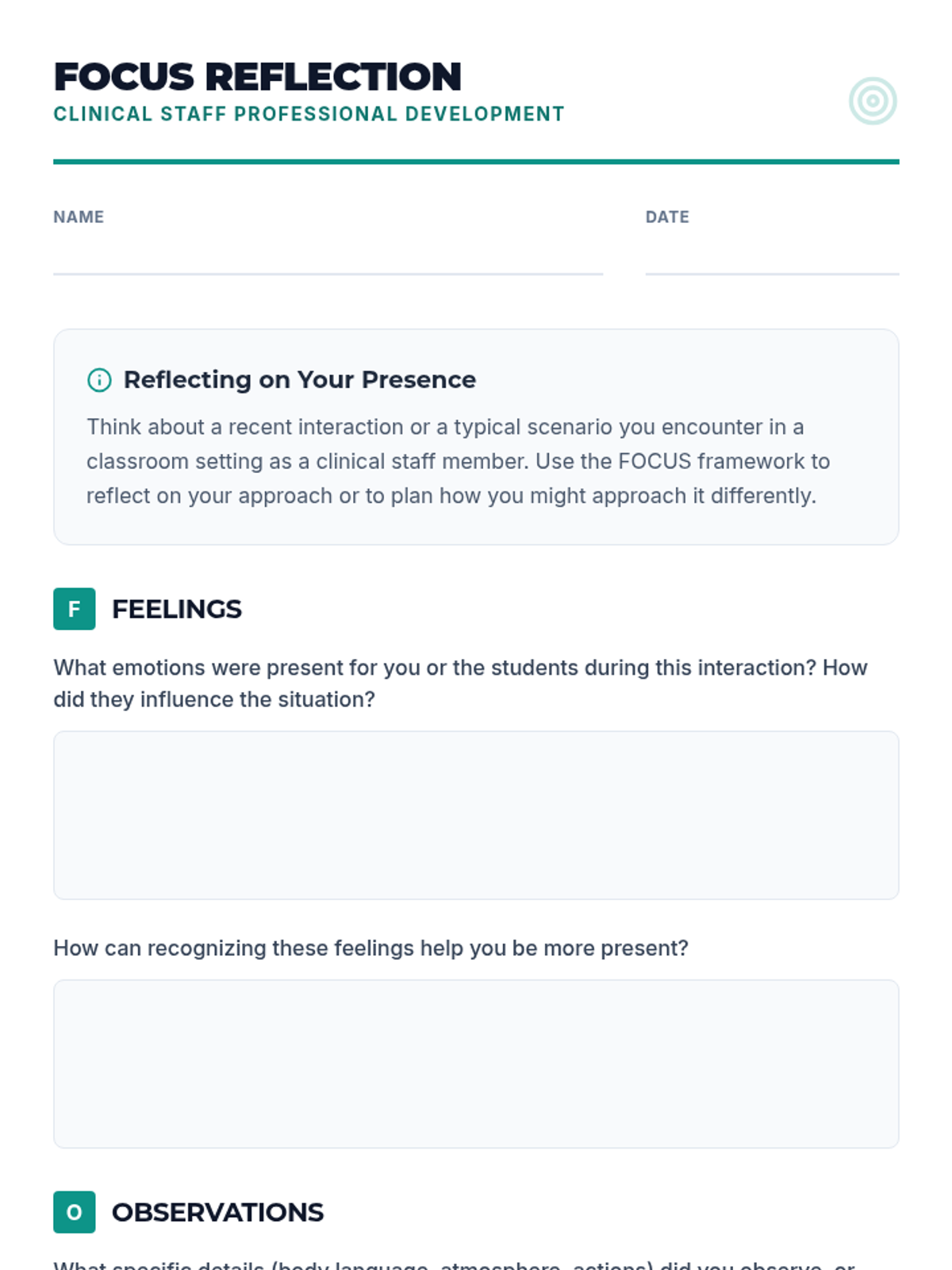This screenshot has height=1270, width=952.
Task: Click the Clinical Staff Professional Development subtitle
Action: point(309,114)
